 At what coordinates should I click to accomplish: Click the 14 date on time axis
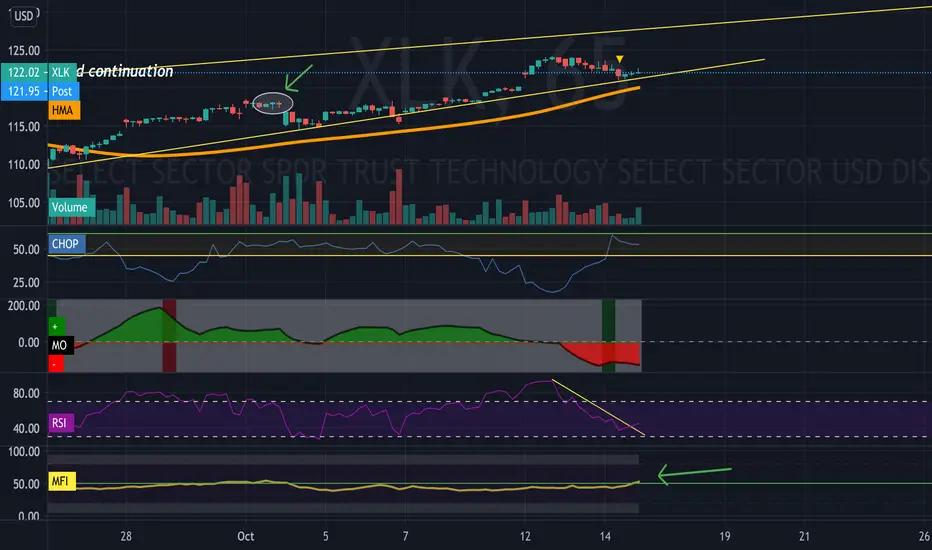[x=604, y=536]
